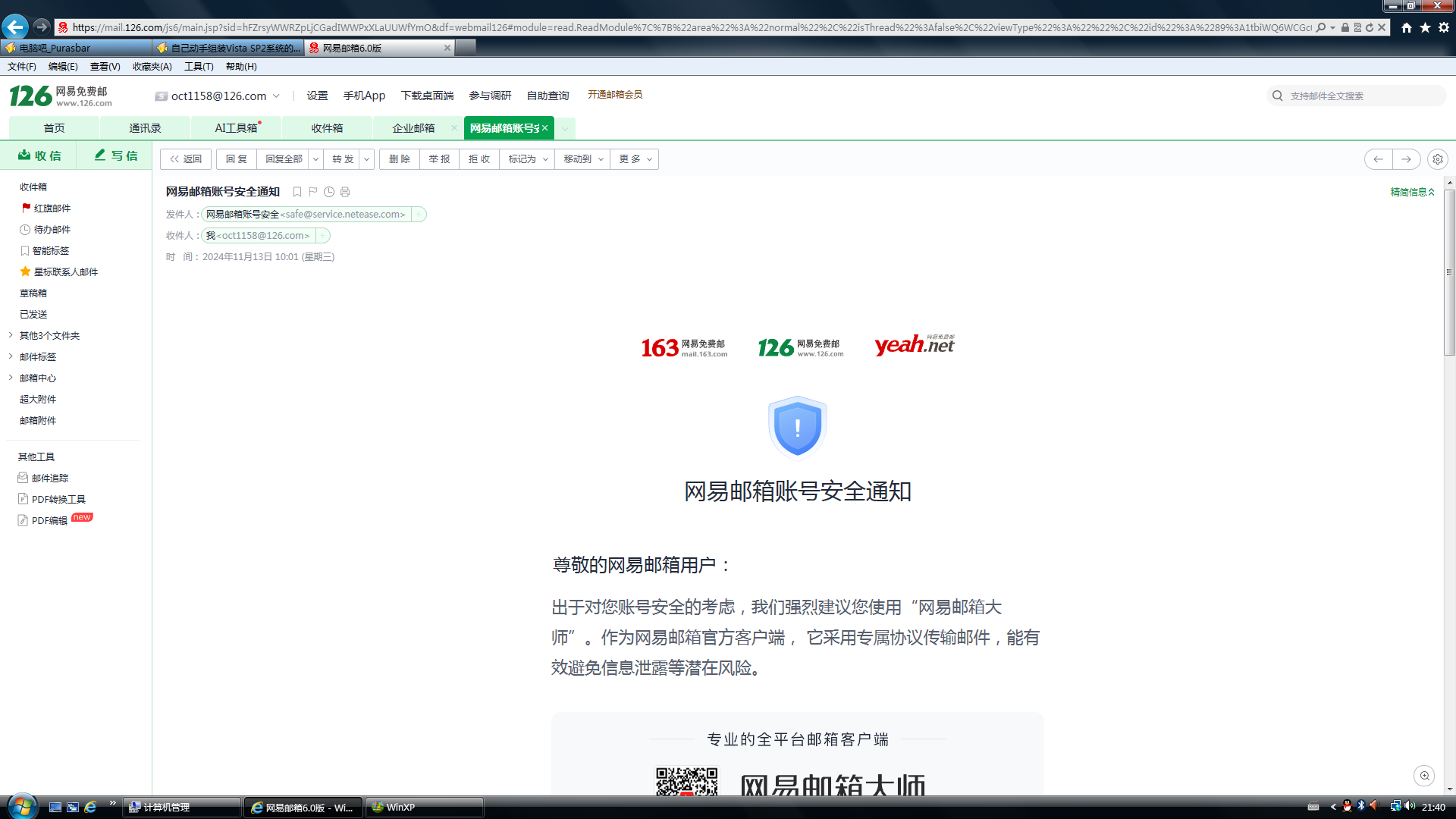Click the 写信 compose mail pencil button
Image resolution: width=1456 pixels, height=819 pixels.
coord(116,155)
